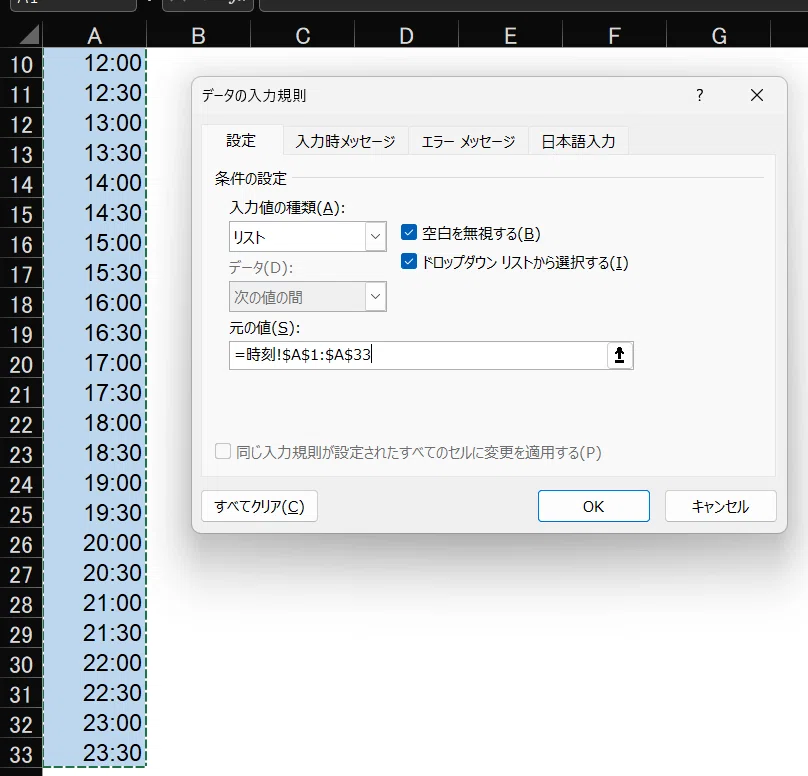
Task: Select cell containing 22:00
Action: (95, 663)
